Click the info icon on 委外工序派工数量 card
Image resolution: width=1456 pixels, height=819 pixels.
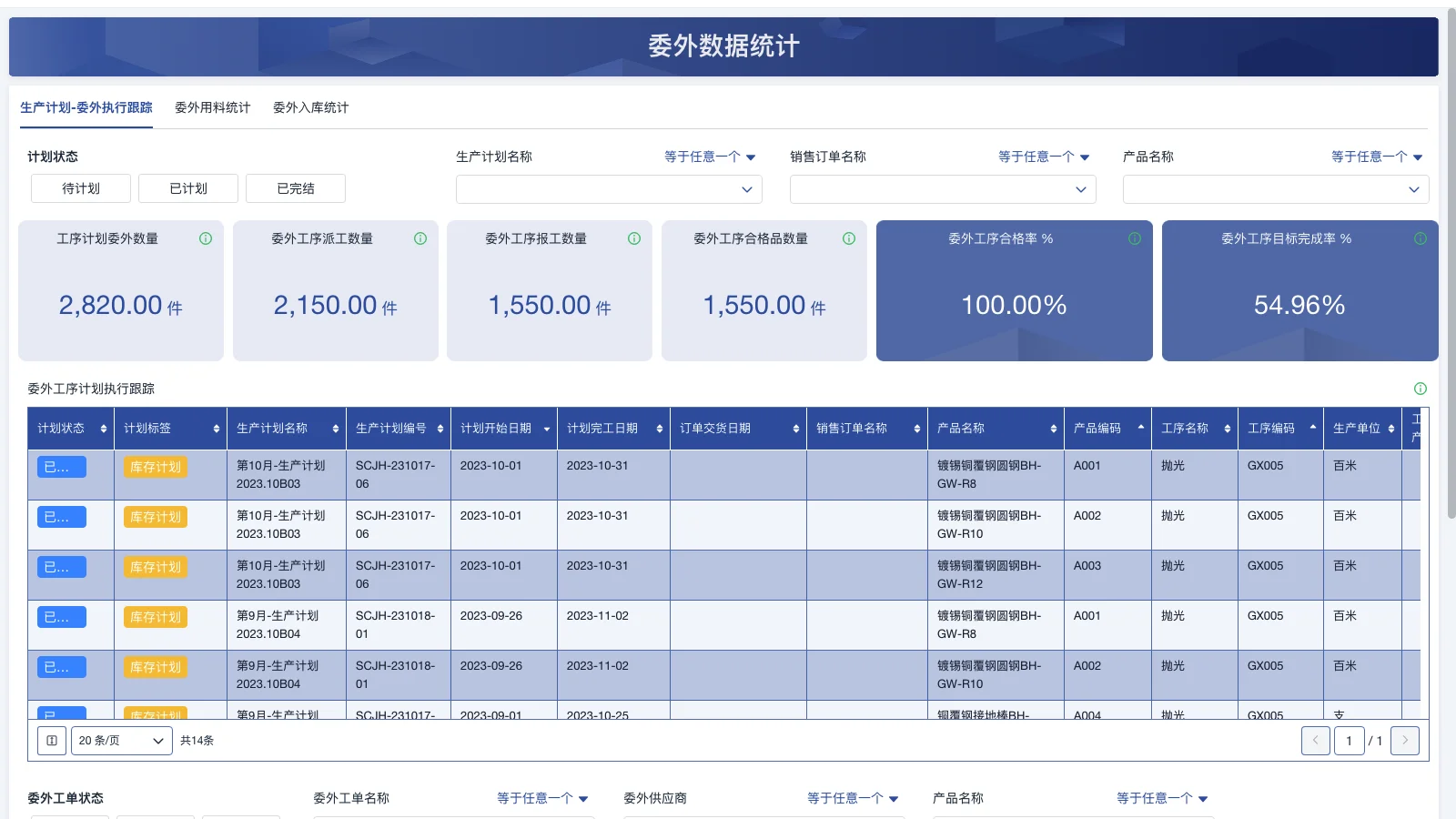coord(420,238)
